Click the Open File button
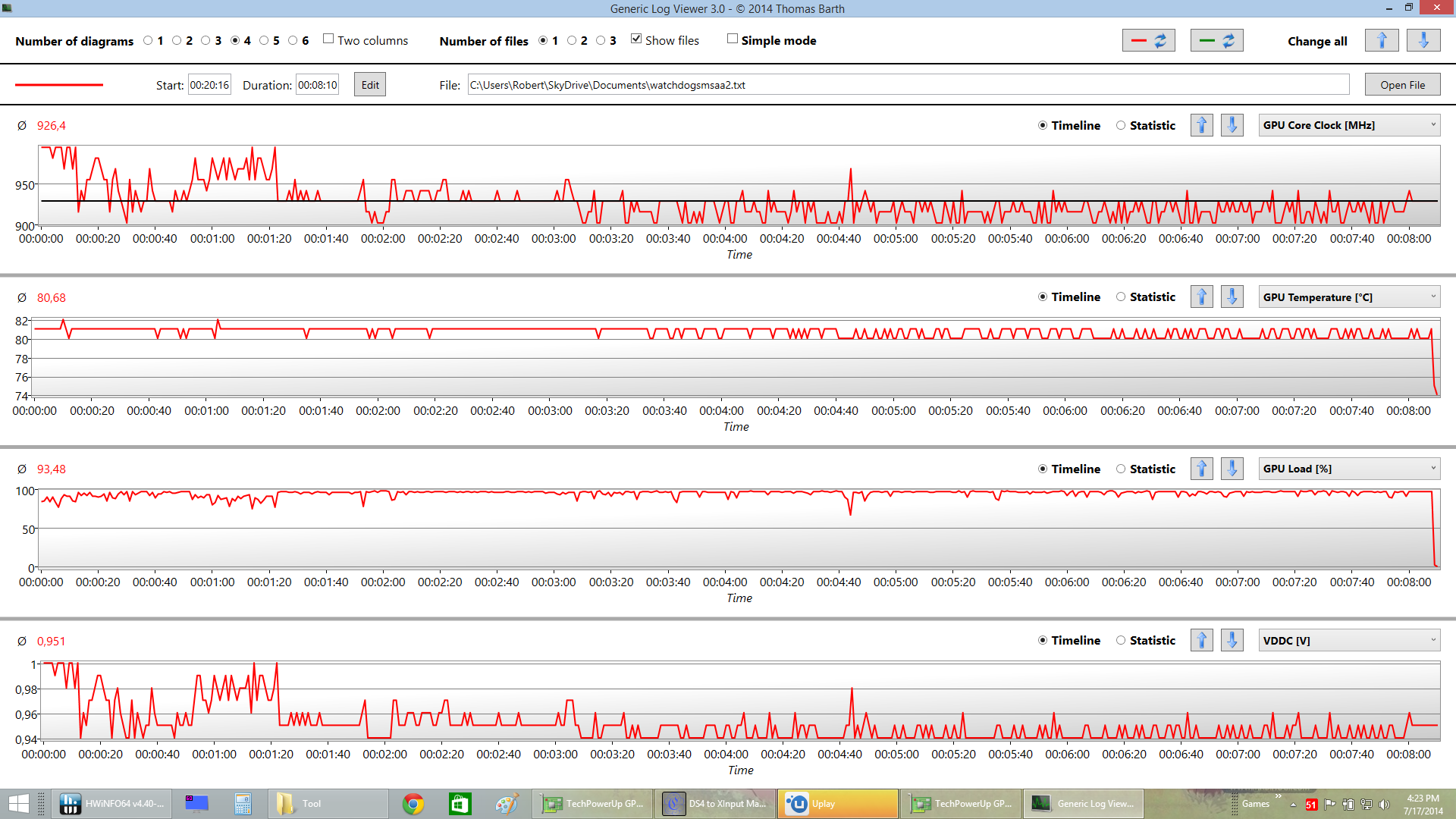Image resolution: width=1456 pixels, height=819 pixels. click(x=1402, y=84)
